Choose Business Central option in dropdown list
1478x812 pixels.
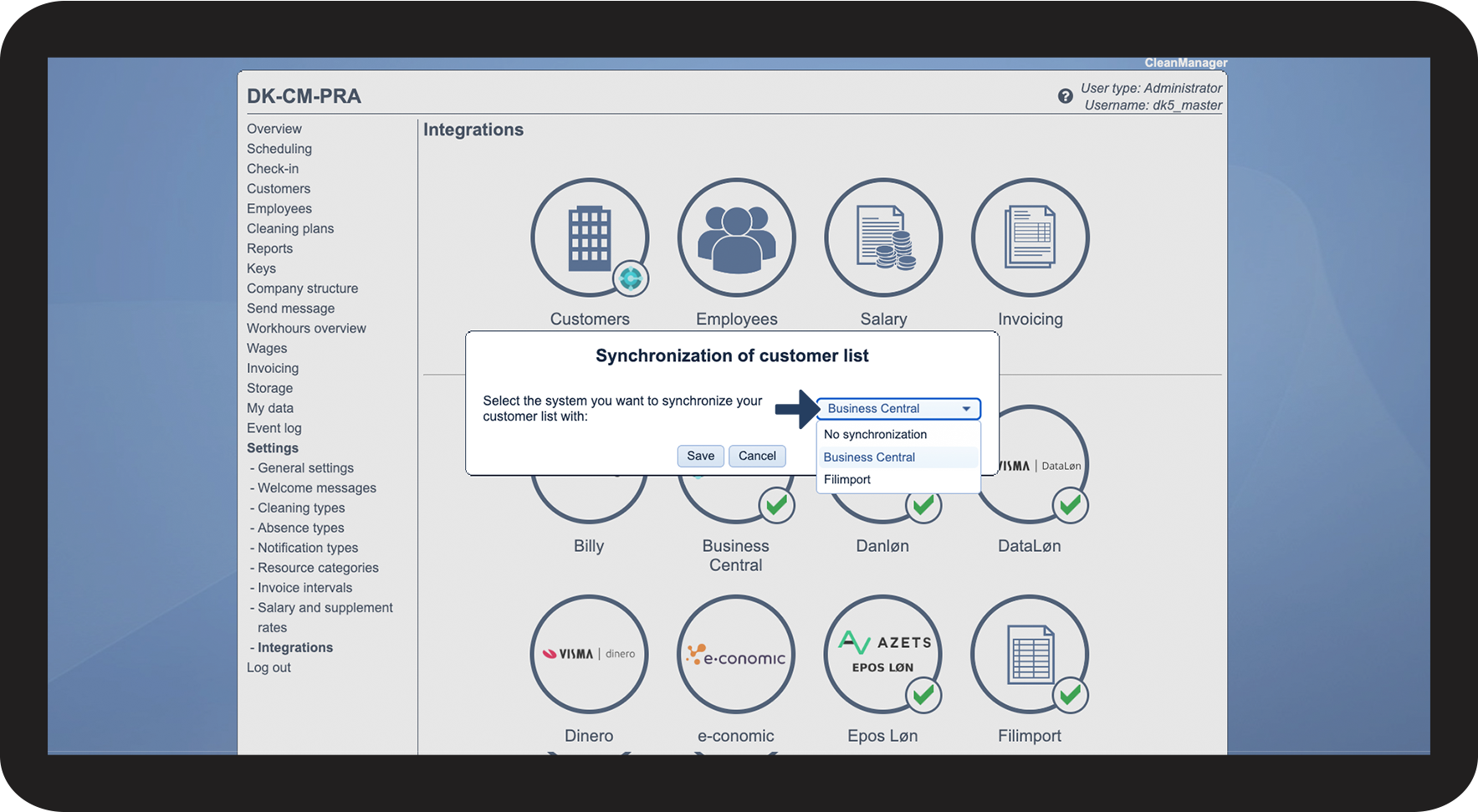click(898, 457)
